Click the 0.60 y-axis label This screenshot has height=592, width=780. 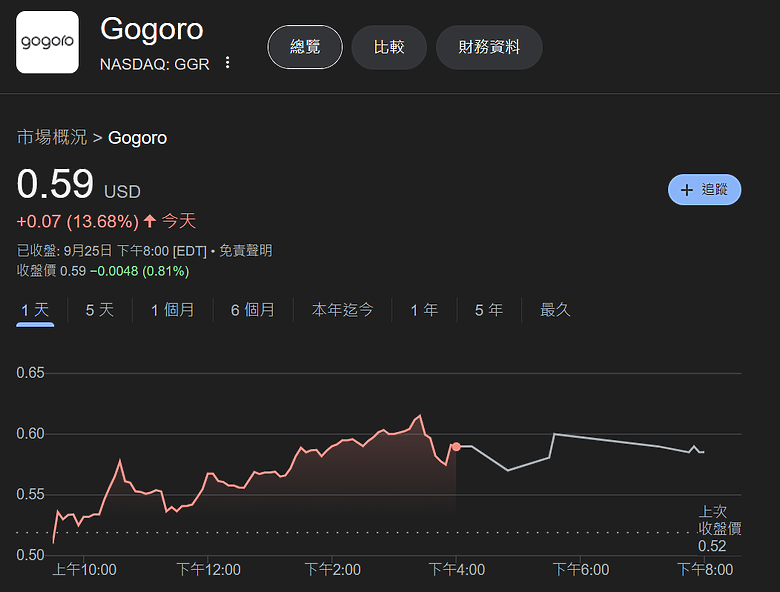pos(30,433)
